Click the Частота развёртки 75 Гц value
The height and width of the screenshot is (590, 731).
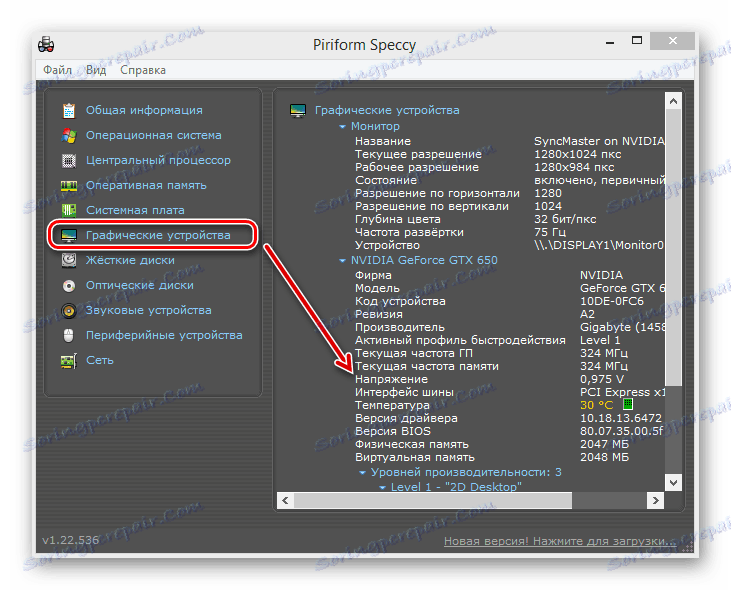click(x=550, y=232)
